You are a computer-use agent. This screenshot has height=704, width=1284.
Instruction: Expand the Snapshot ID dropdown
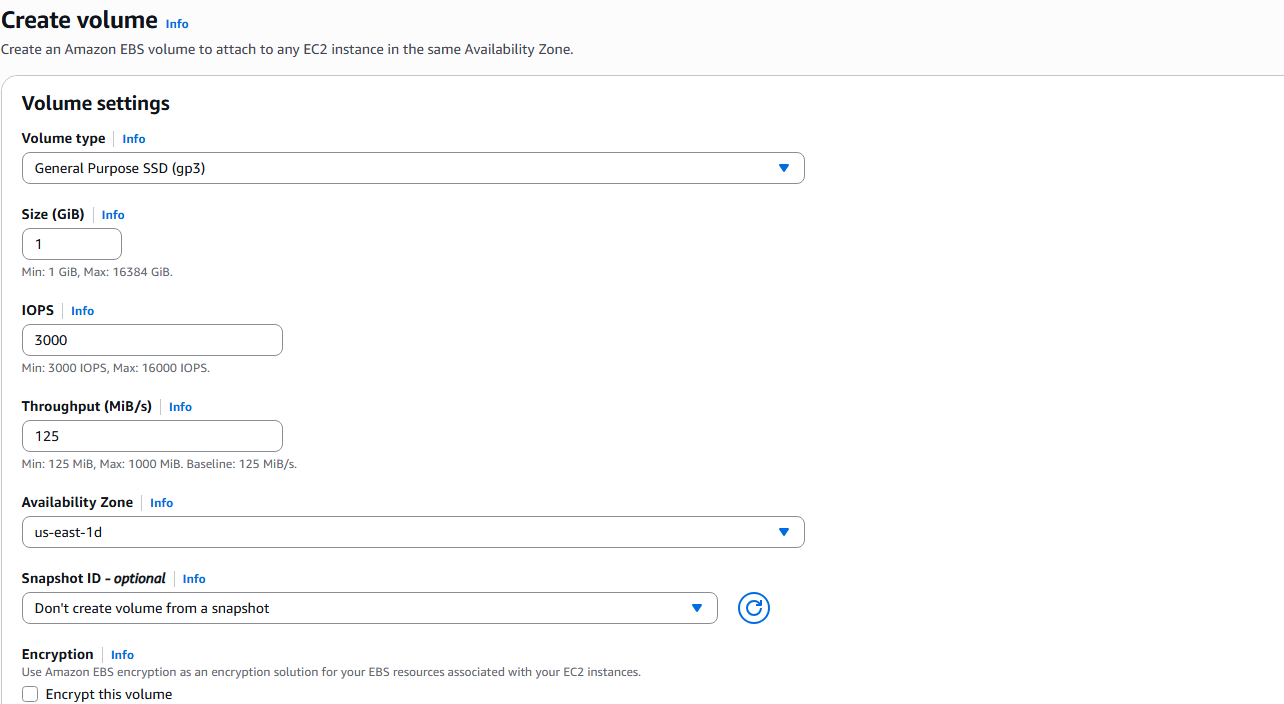point(370,608)
